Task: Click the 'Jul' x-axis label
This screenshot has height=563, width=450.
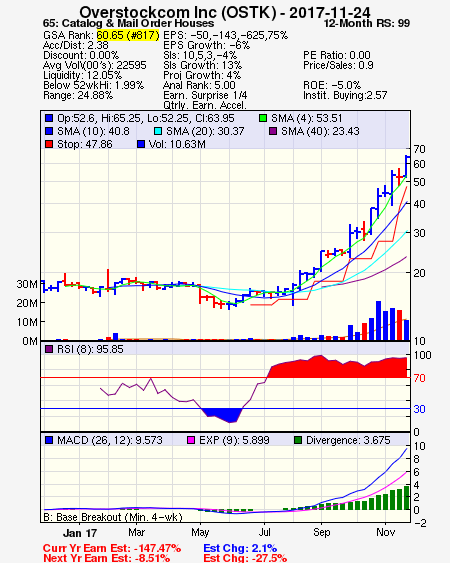Action: click(x=265, y=532)
